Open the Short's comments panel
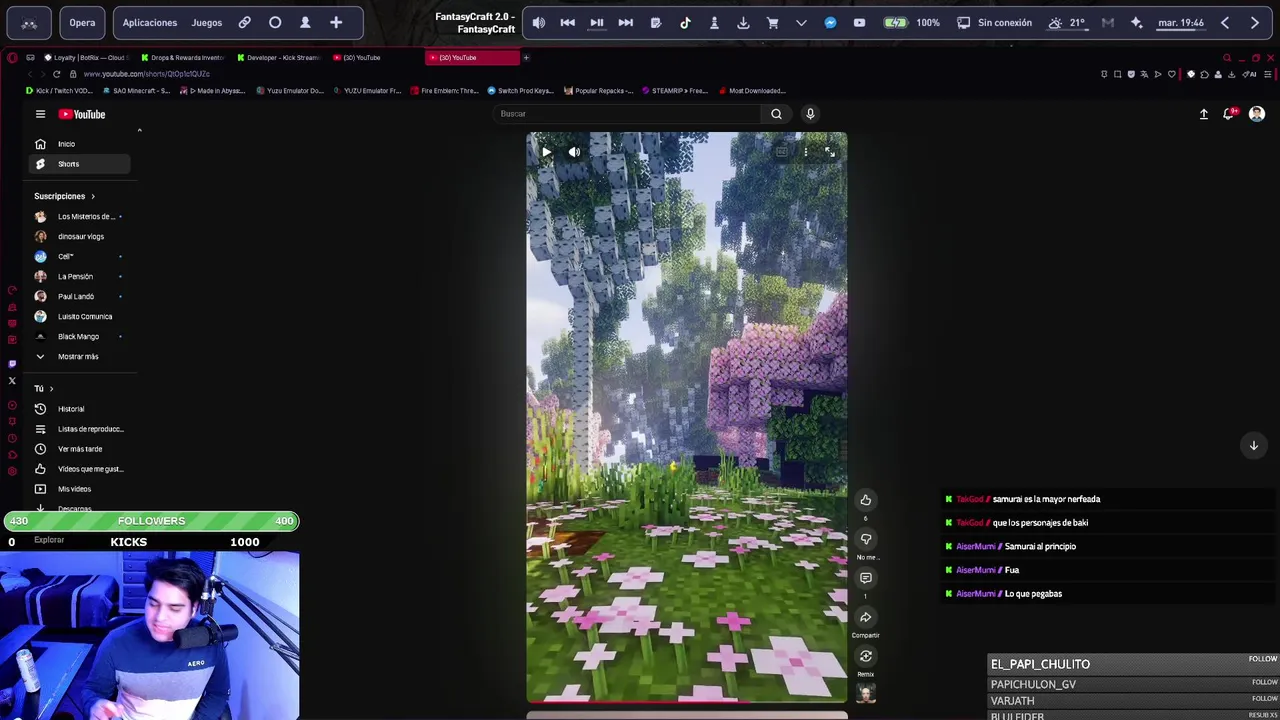 [x=866, y=578]
